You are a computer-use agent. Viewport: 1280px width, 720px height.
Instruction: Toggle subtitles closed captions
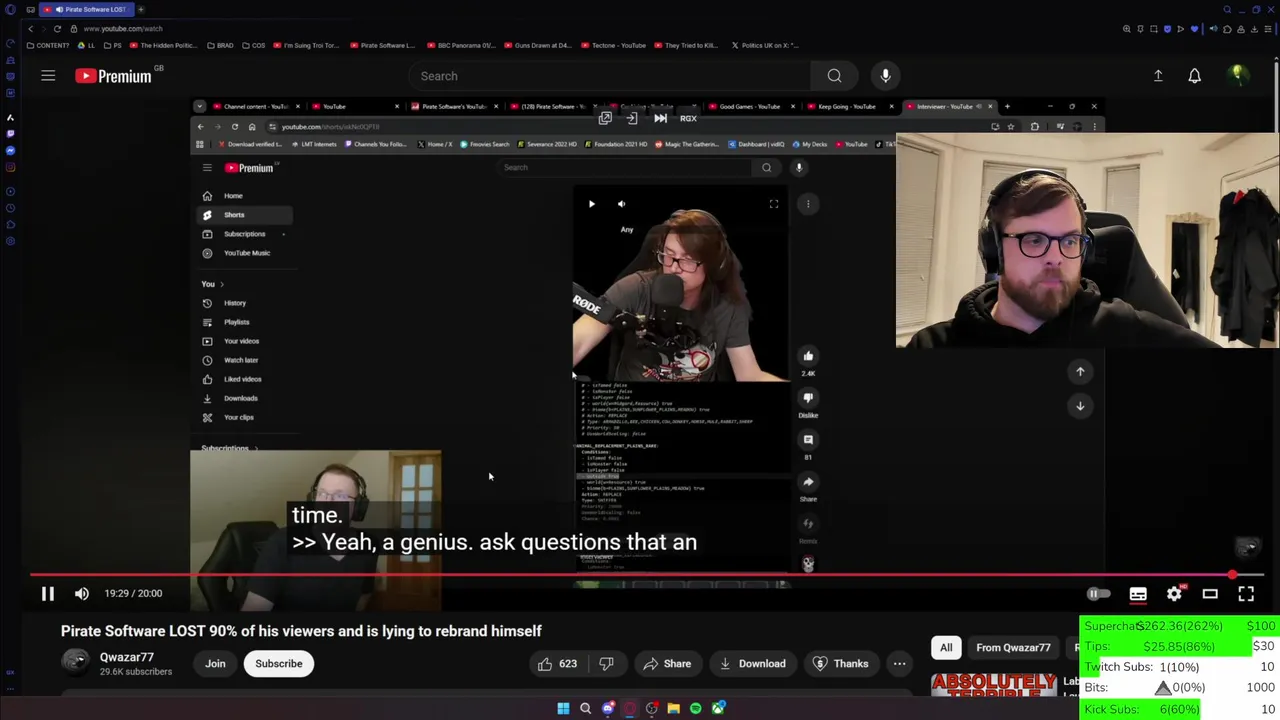pos(1138,594)
